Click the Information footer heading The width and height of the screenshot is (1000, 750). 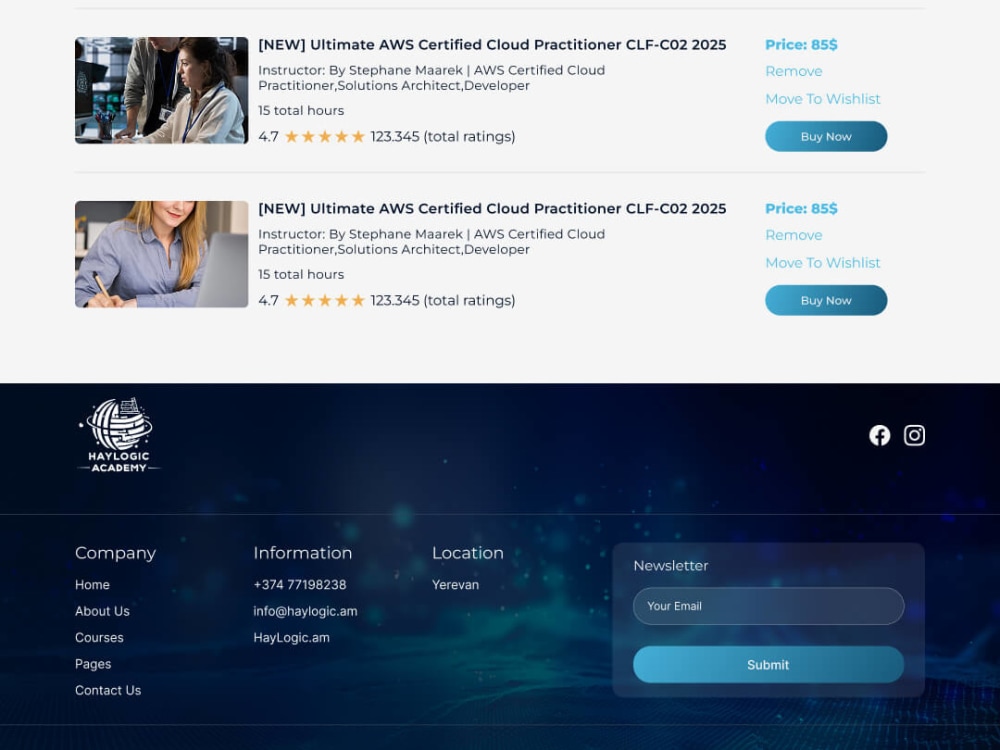pos(302,553)
